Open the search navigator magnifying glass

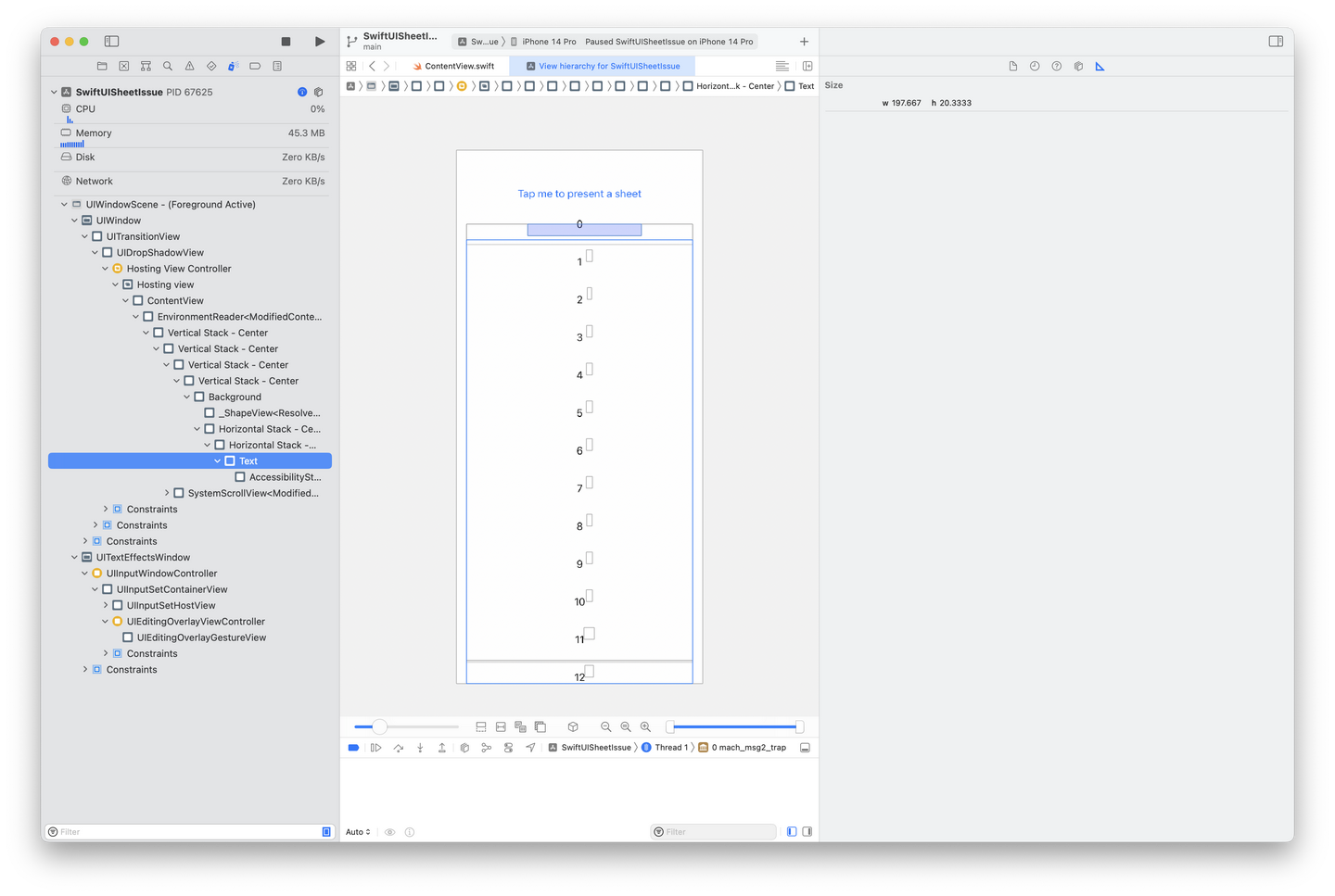(168, 66)
